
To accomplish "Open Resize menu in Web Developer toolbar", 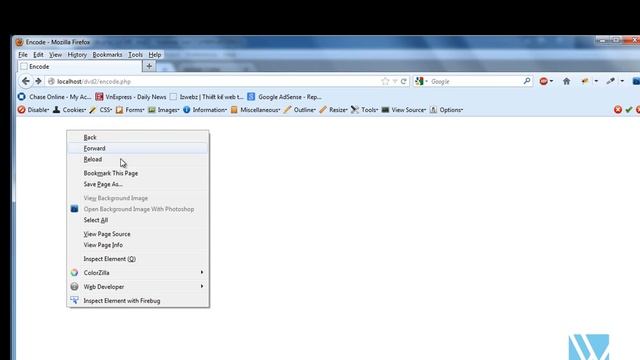I will (333, 110).
